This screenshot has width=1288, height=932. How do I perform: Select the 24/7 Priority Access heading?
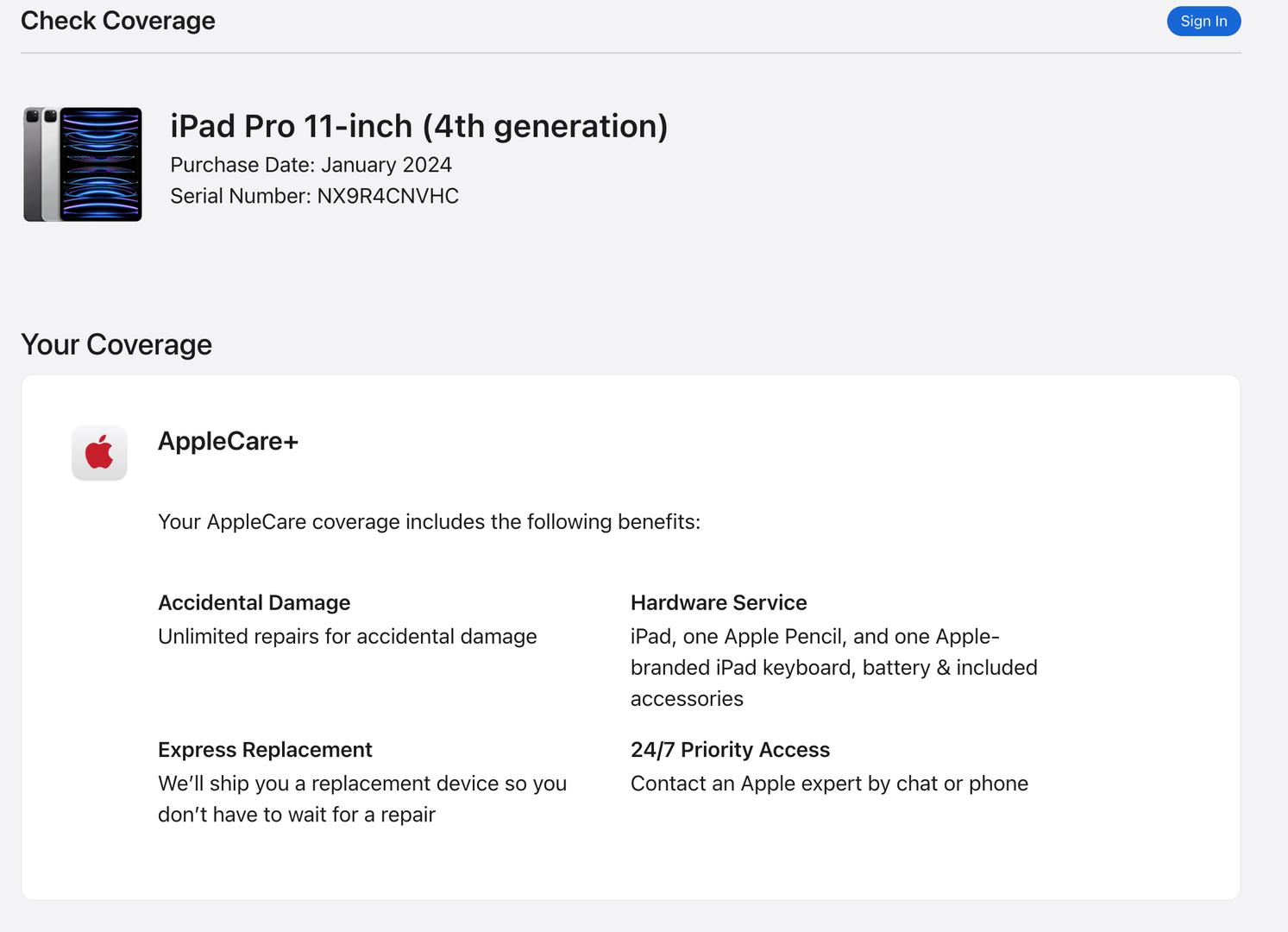pyautogui.click(x=730, y=749)
